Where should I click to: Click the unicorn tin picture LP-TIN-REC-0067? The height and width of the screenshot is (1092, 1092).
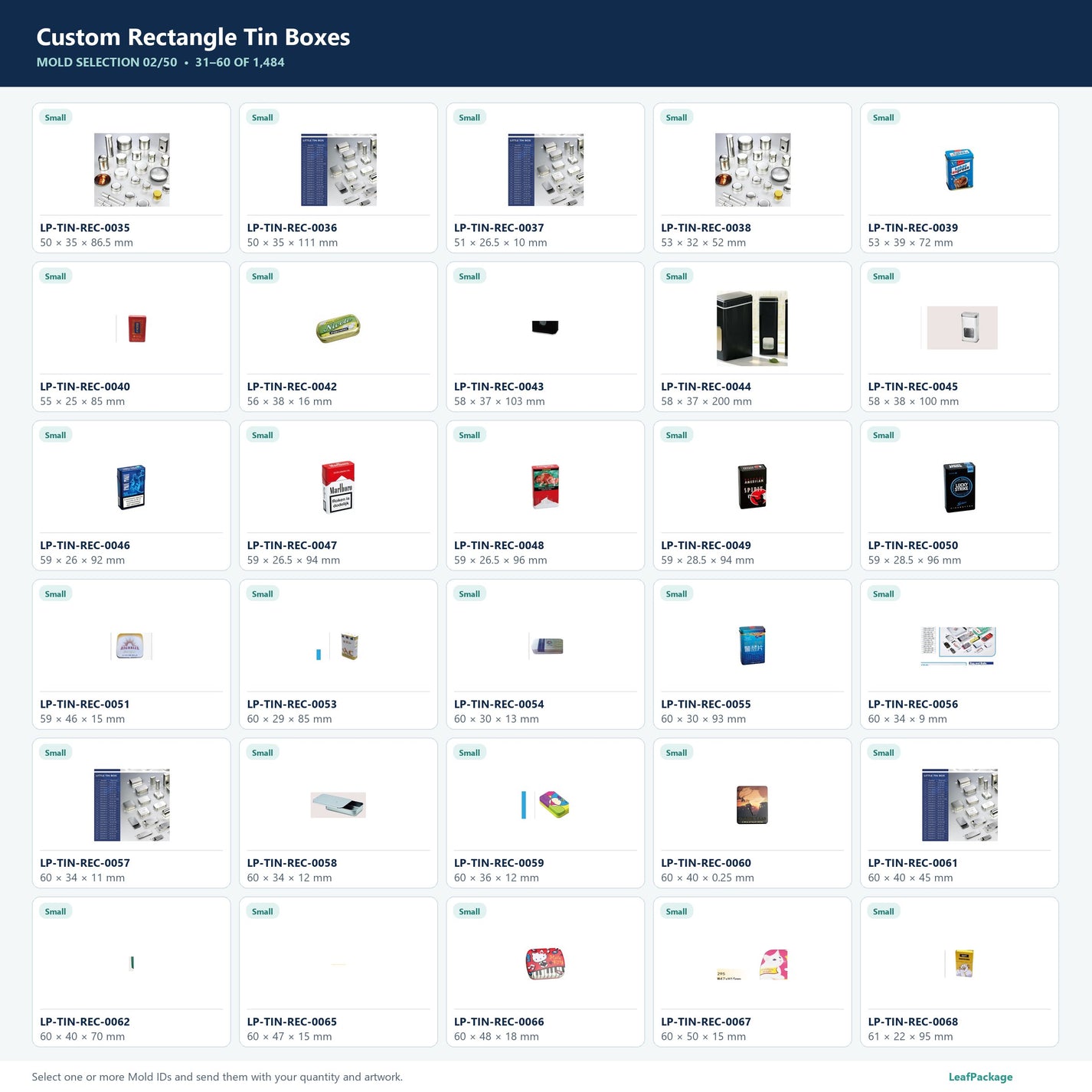click(x=752, y=963)
